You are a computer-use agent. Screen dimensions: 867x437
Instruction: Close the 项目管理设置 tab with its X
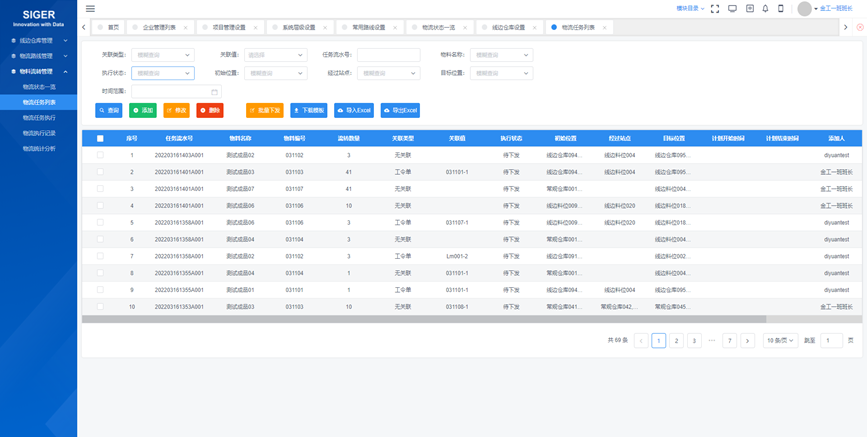pos(255,27)
